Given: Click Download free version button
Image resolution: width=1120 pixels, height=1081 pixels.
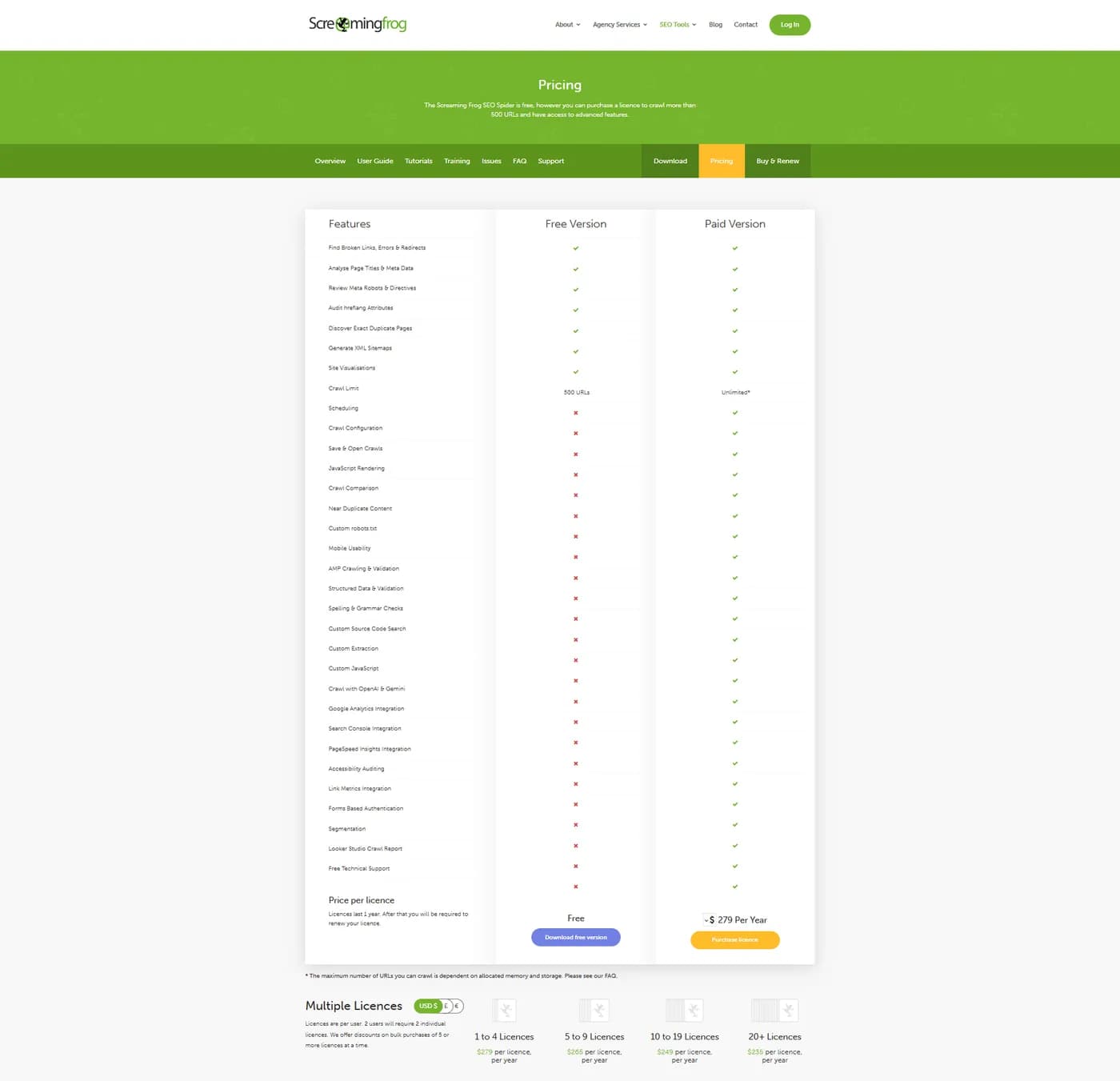Looking at the screenshot, I should tap(576, 937).
